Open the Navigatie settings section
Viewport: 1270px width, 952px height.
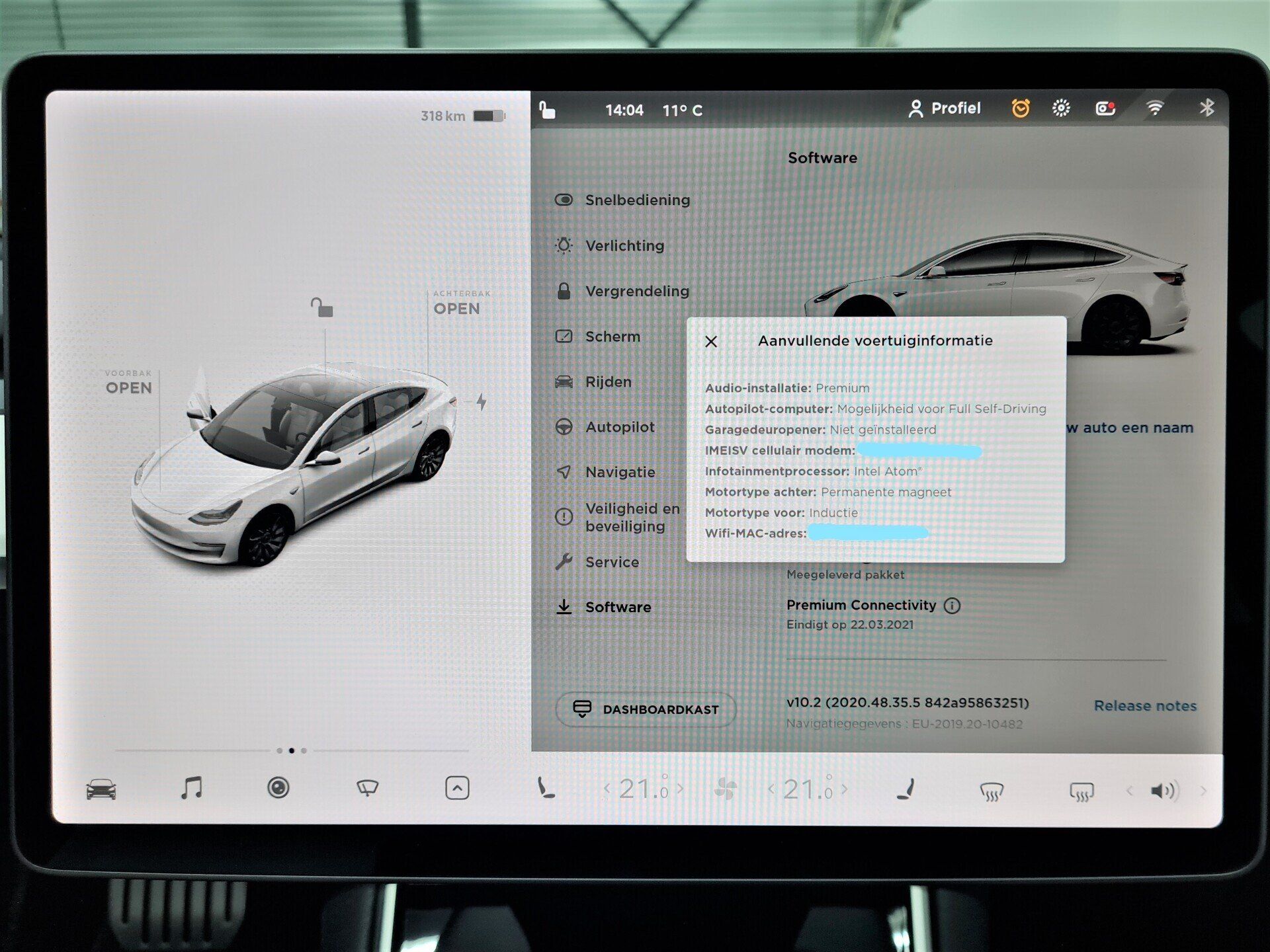click(x=620, y=472)
